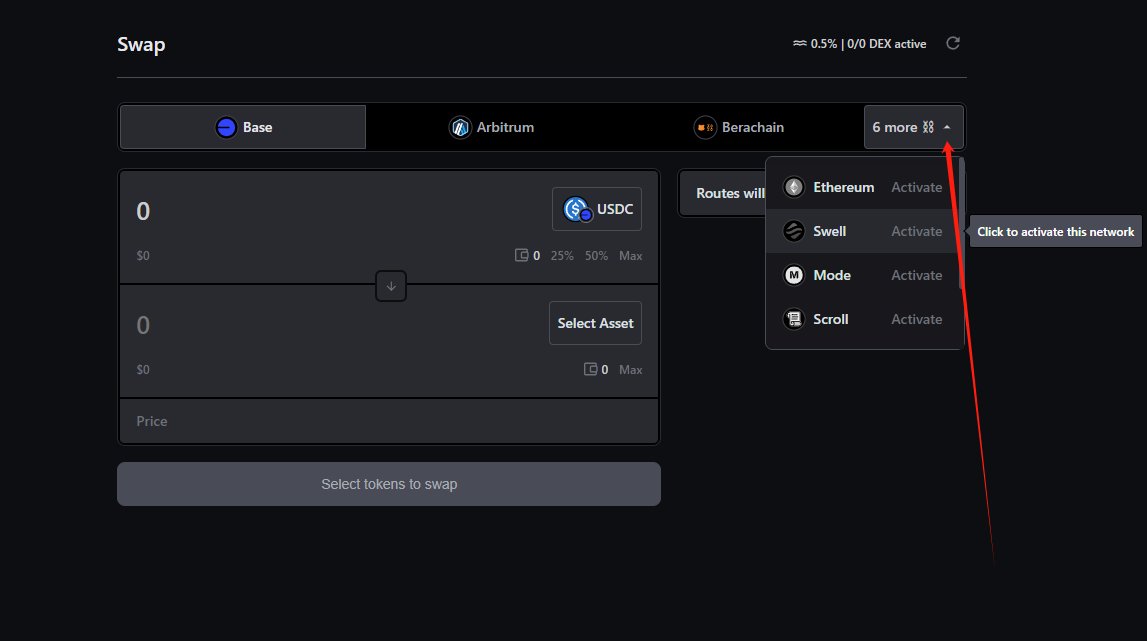Click the Base logo icon
Viewport: 1147px width, 641px height.
click(x=226, y=127)
